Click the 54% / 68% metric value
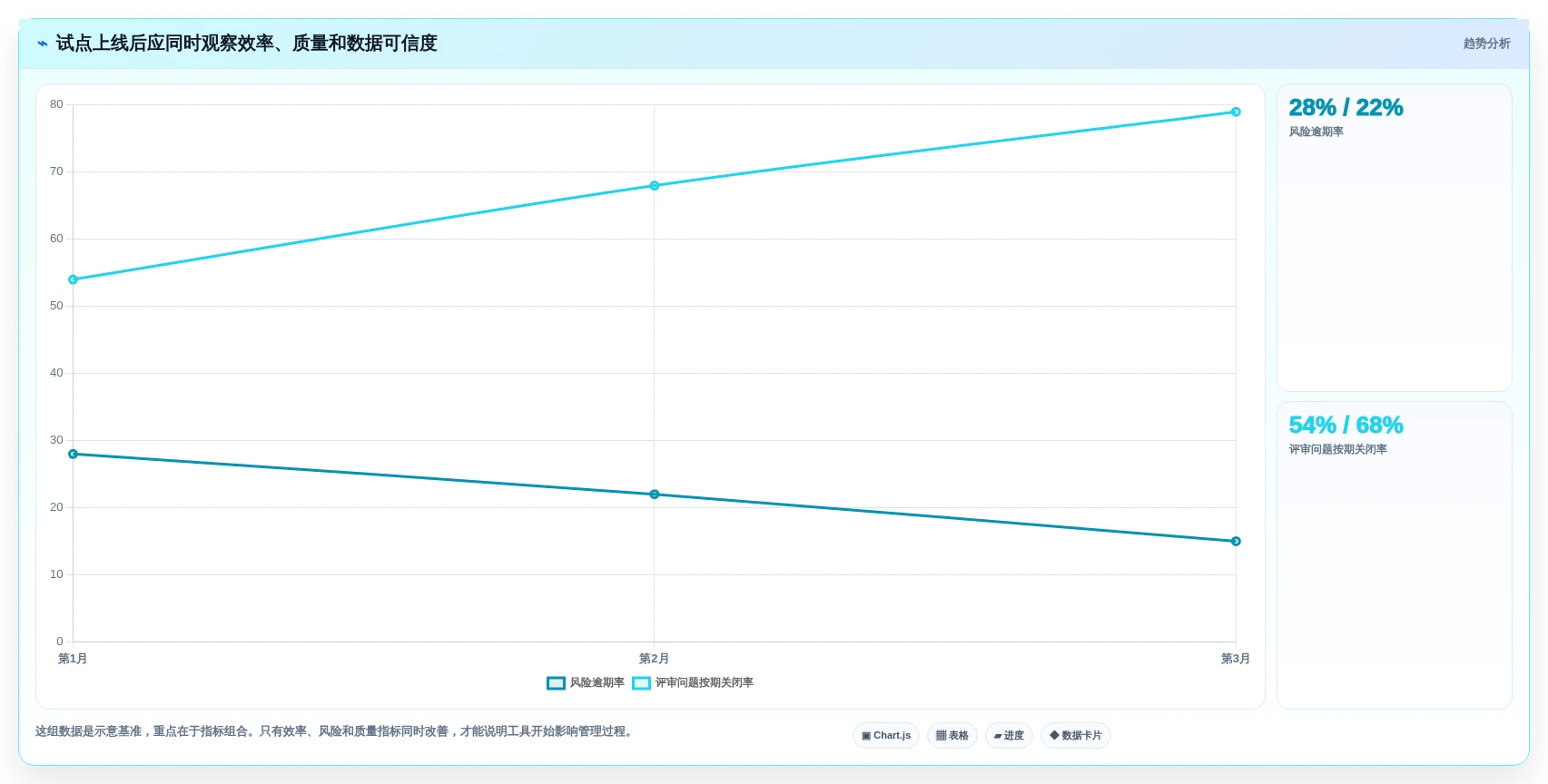1548x784 pixels. coord(1346,426)
